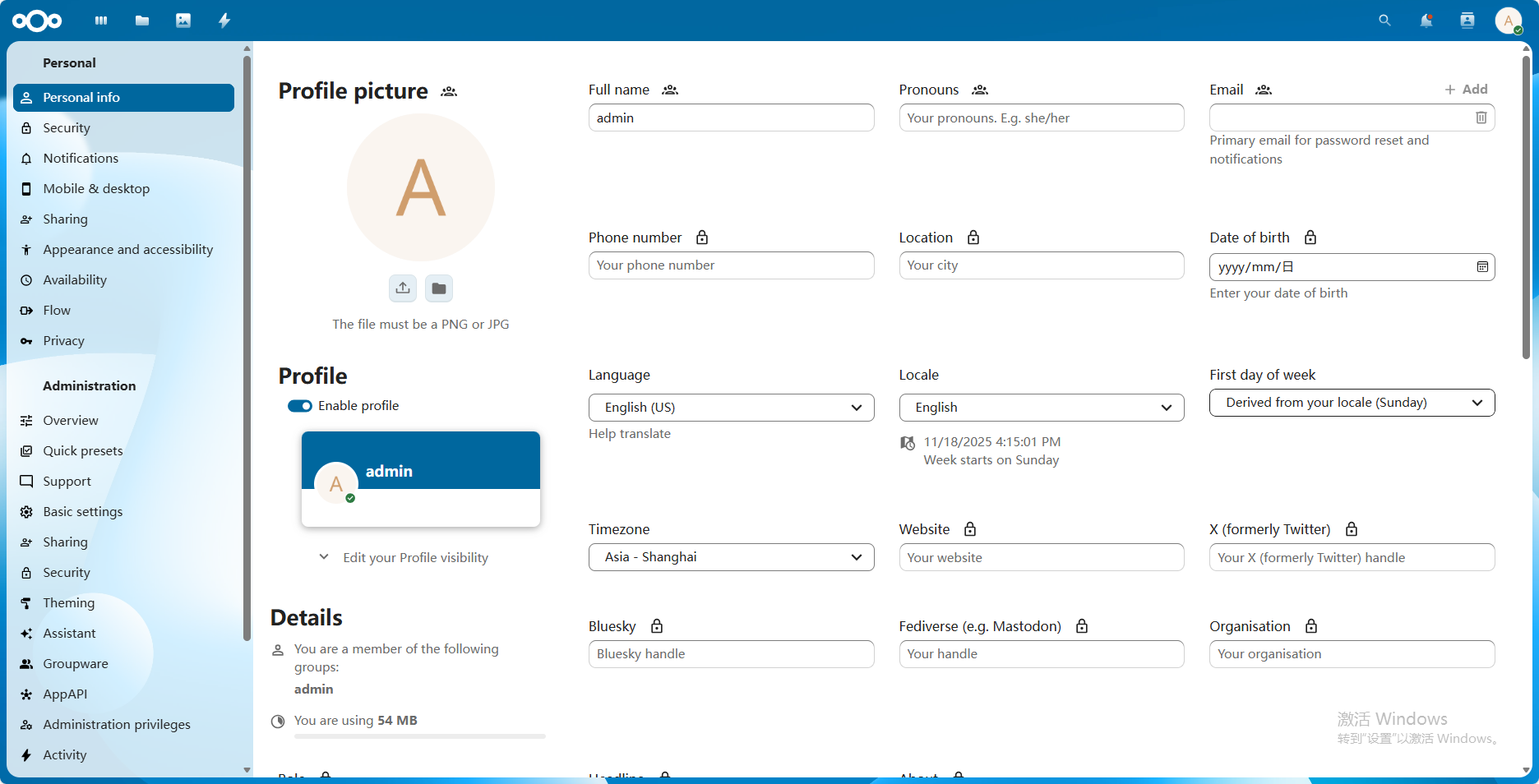Follow the Help translate link

[x=630, y=434]
